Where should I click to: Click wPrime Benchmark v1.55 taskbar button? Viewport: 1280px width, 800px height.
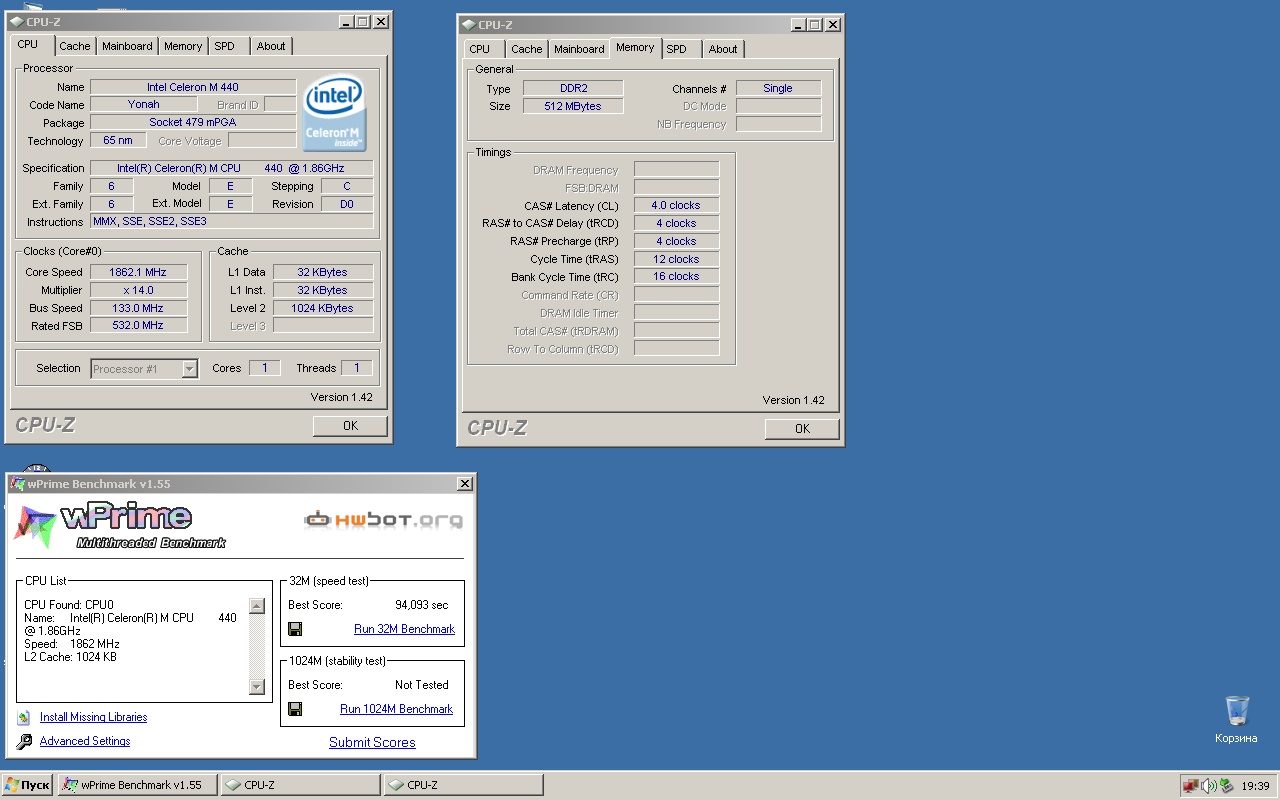pyautogui.click(x=137, y=785)
